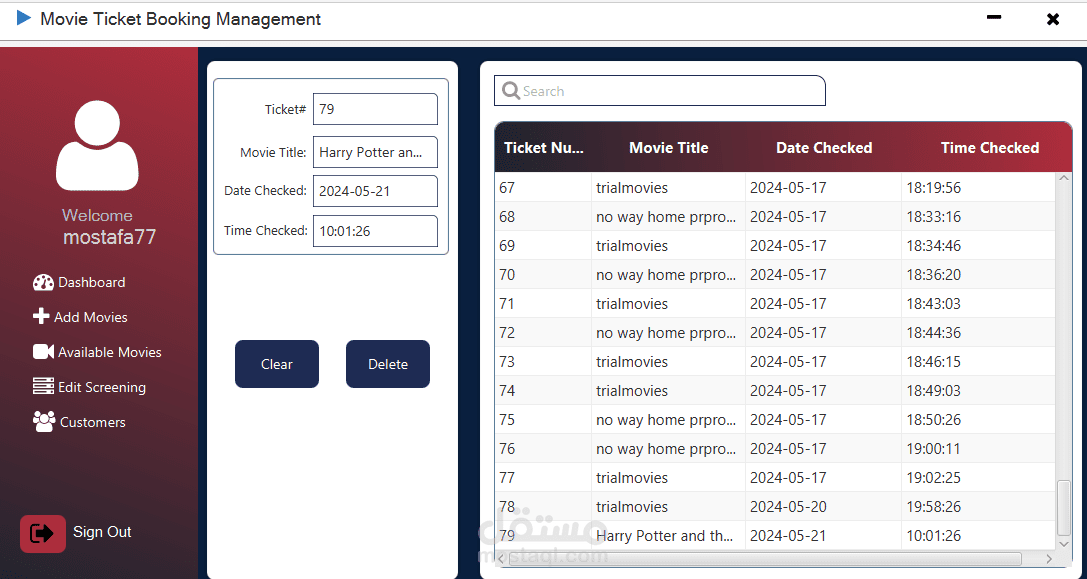Image resolution: width=1087 pixels, height=579 pixels.
Task: Click the search magnifier icon
Action: [x=511, y=91]
